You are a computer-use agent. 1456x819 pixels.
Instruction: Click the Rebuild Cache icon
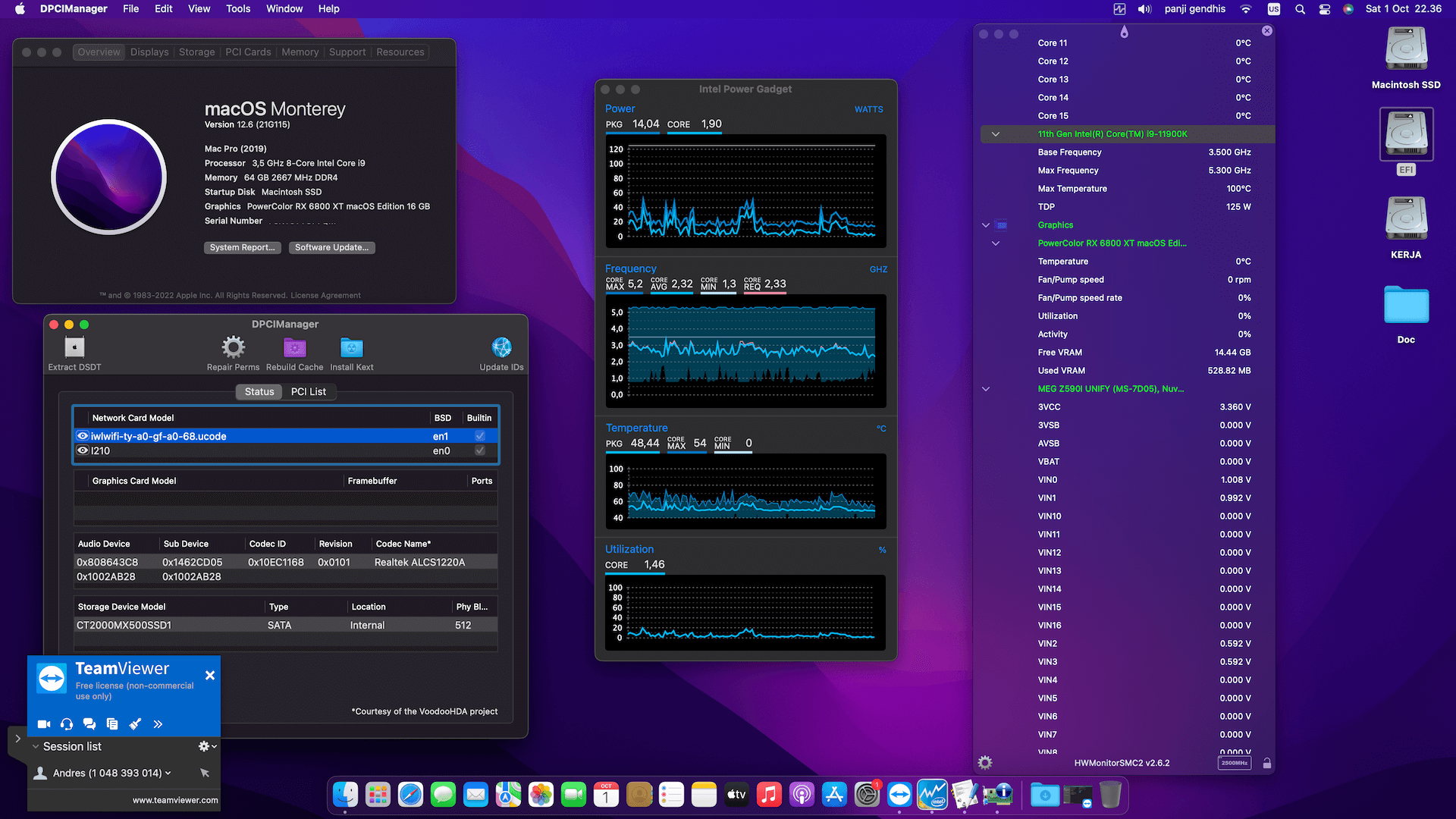coord(294,349)
